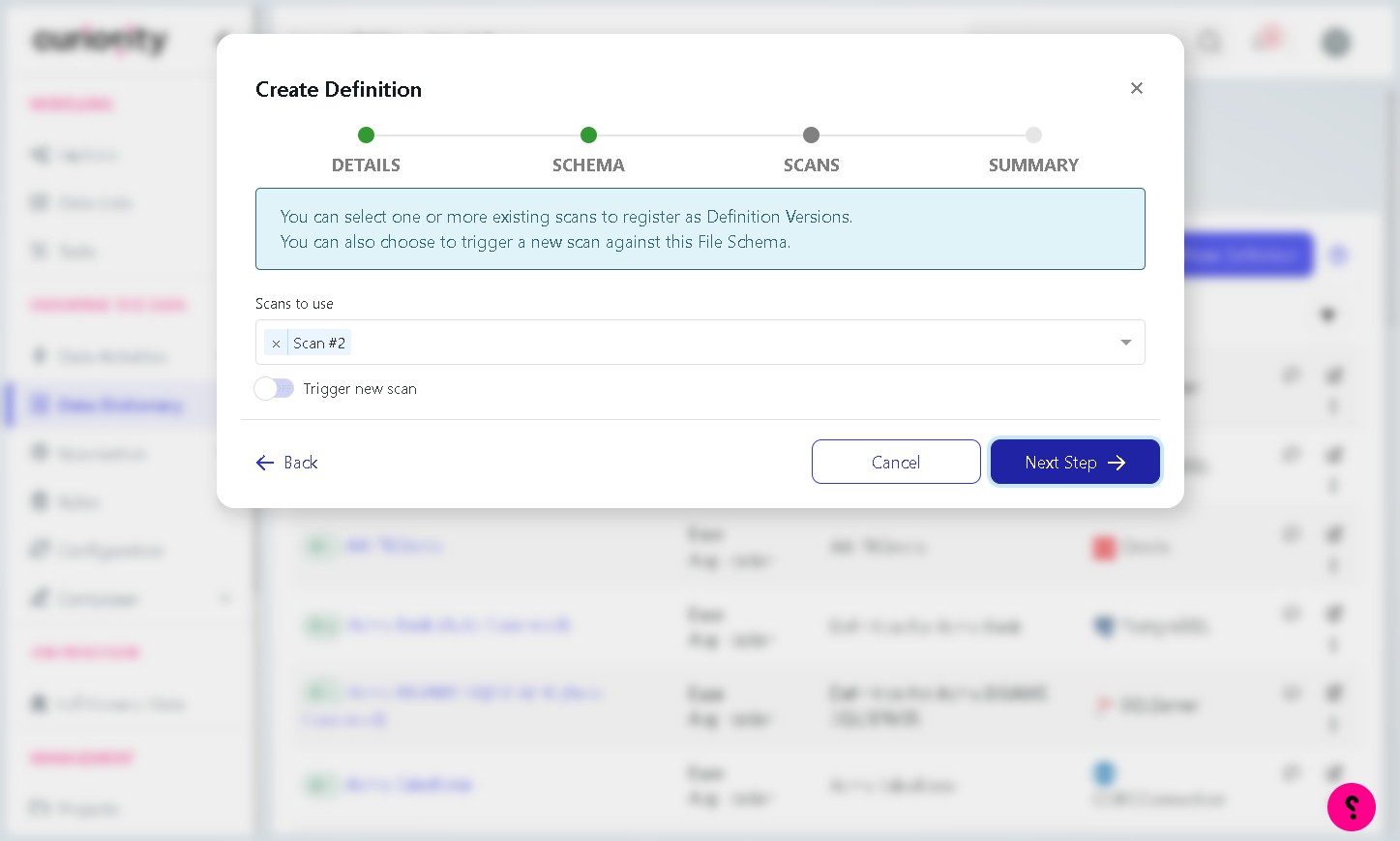Select the SCANS step
Viewport: 1400px width, 841px height.
(x=811, y=150)
